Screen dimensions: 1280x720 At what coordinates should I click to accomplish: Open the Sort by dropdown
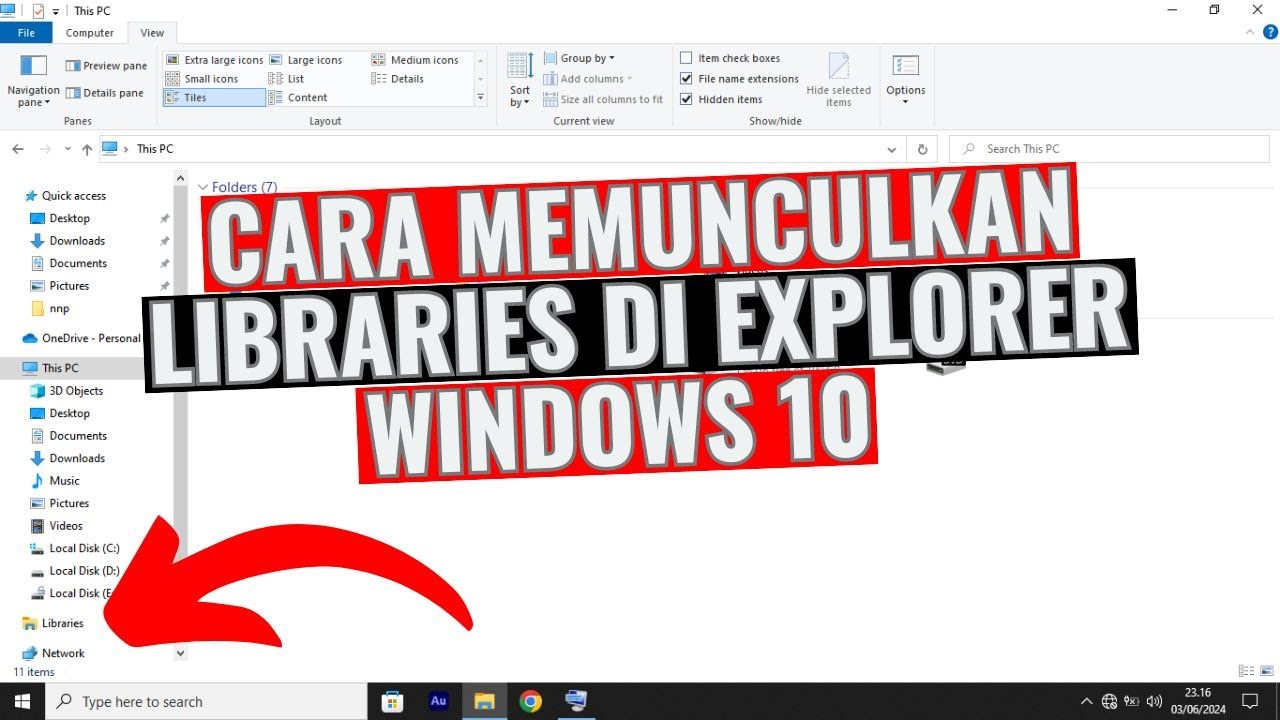520,80
